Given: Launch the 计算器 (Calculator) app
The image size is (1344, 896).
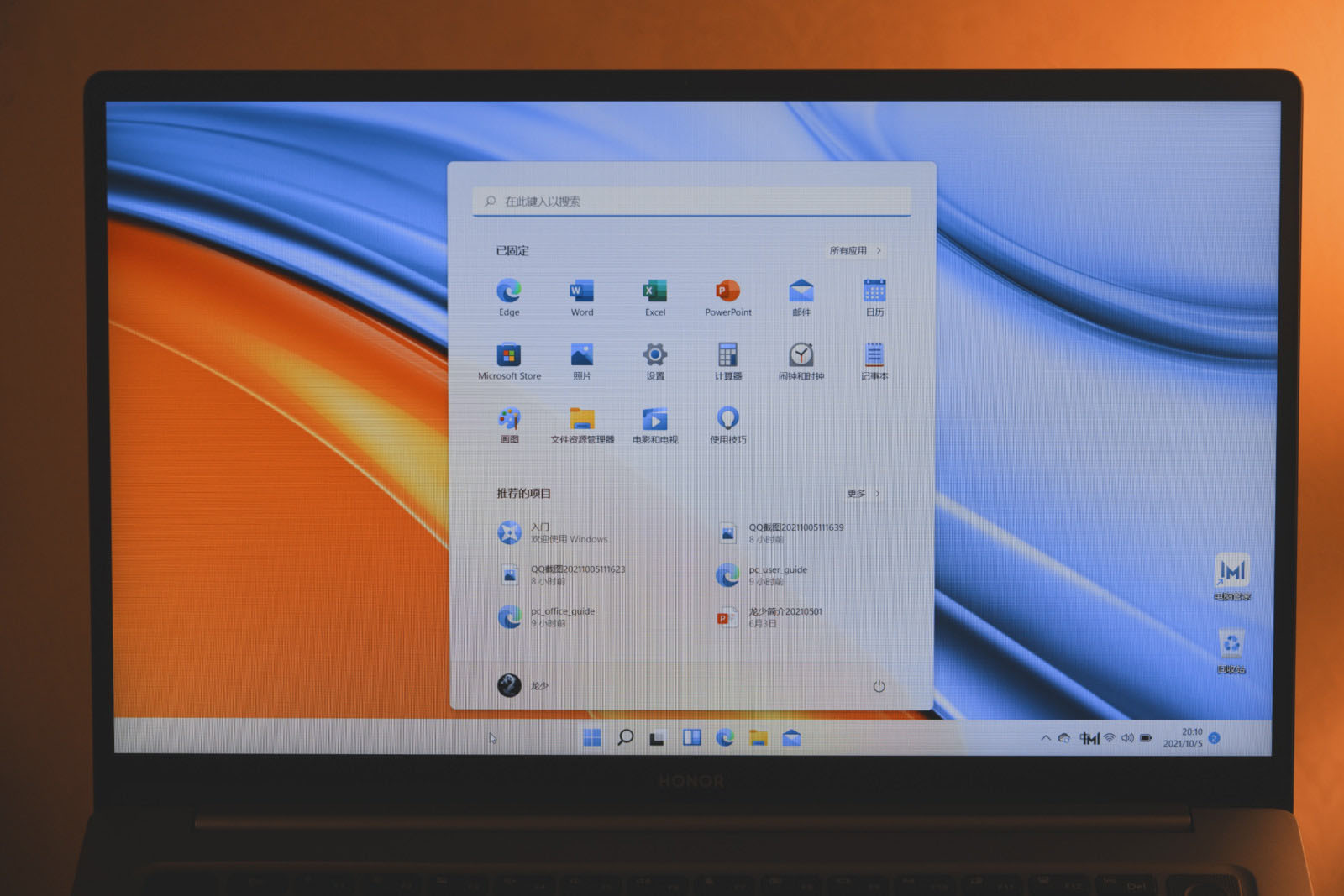Looking at the screenshot, I should pos(727,356).
